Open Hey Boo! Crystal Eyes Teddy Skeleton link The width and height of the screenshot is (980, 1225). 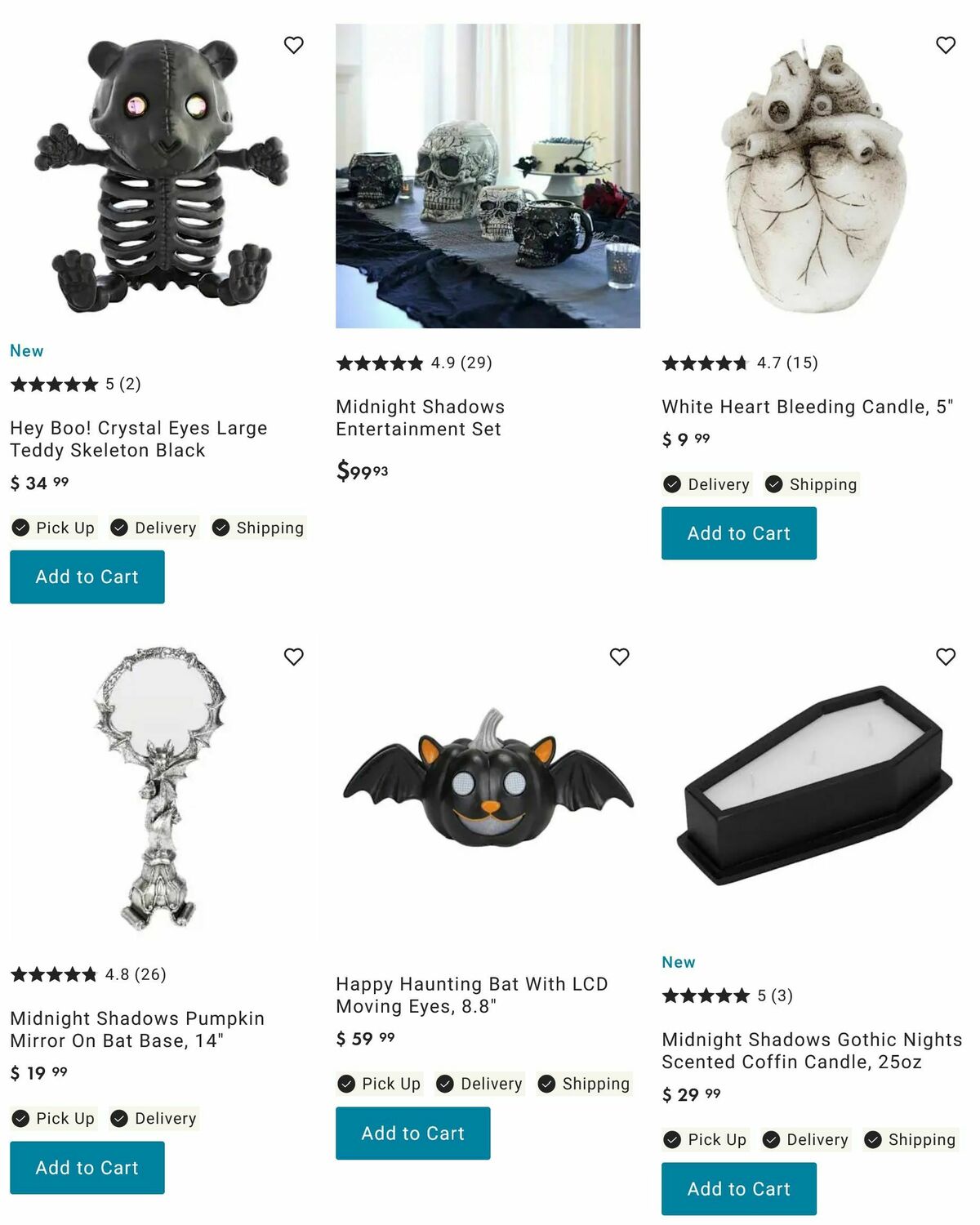(x=139, y=439)
